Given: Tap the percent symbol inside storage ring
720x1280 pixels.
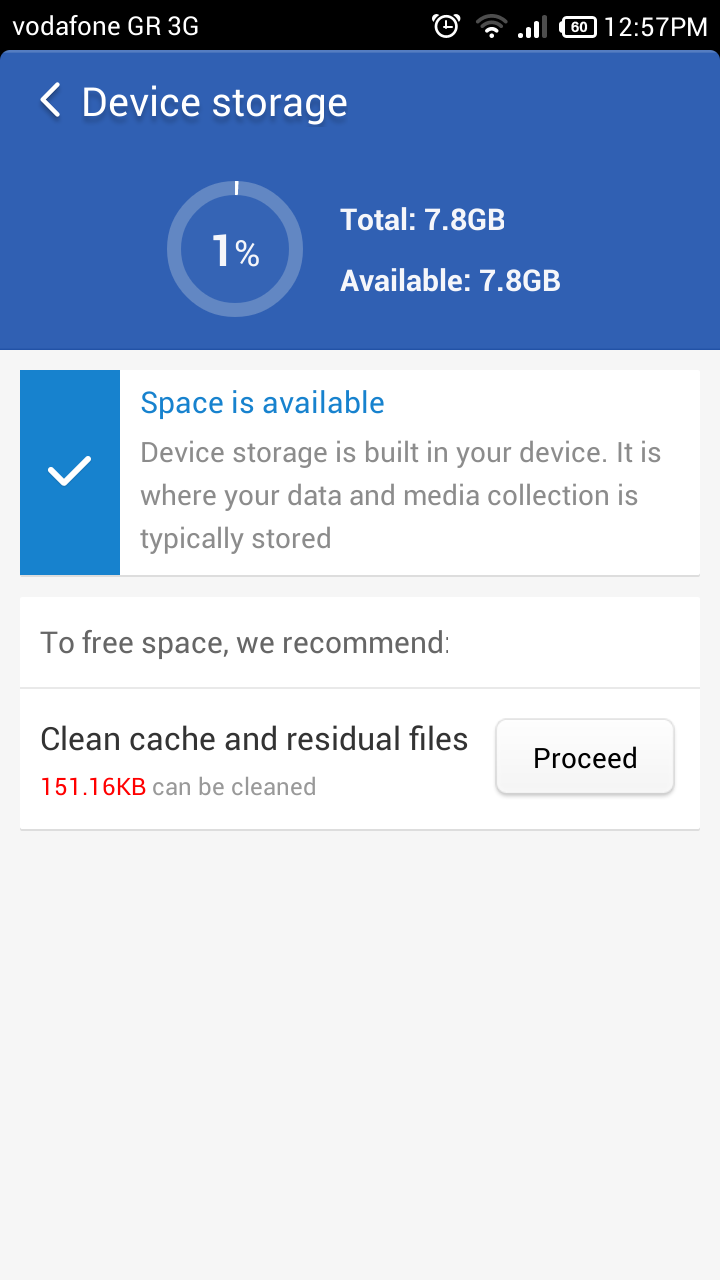Looking at the screenshot, I should (248, 256).
